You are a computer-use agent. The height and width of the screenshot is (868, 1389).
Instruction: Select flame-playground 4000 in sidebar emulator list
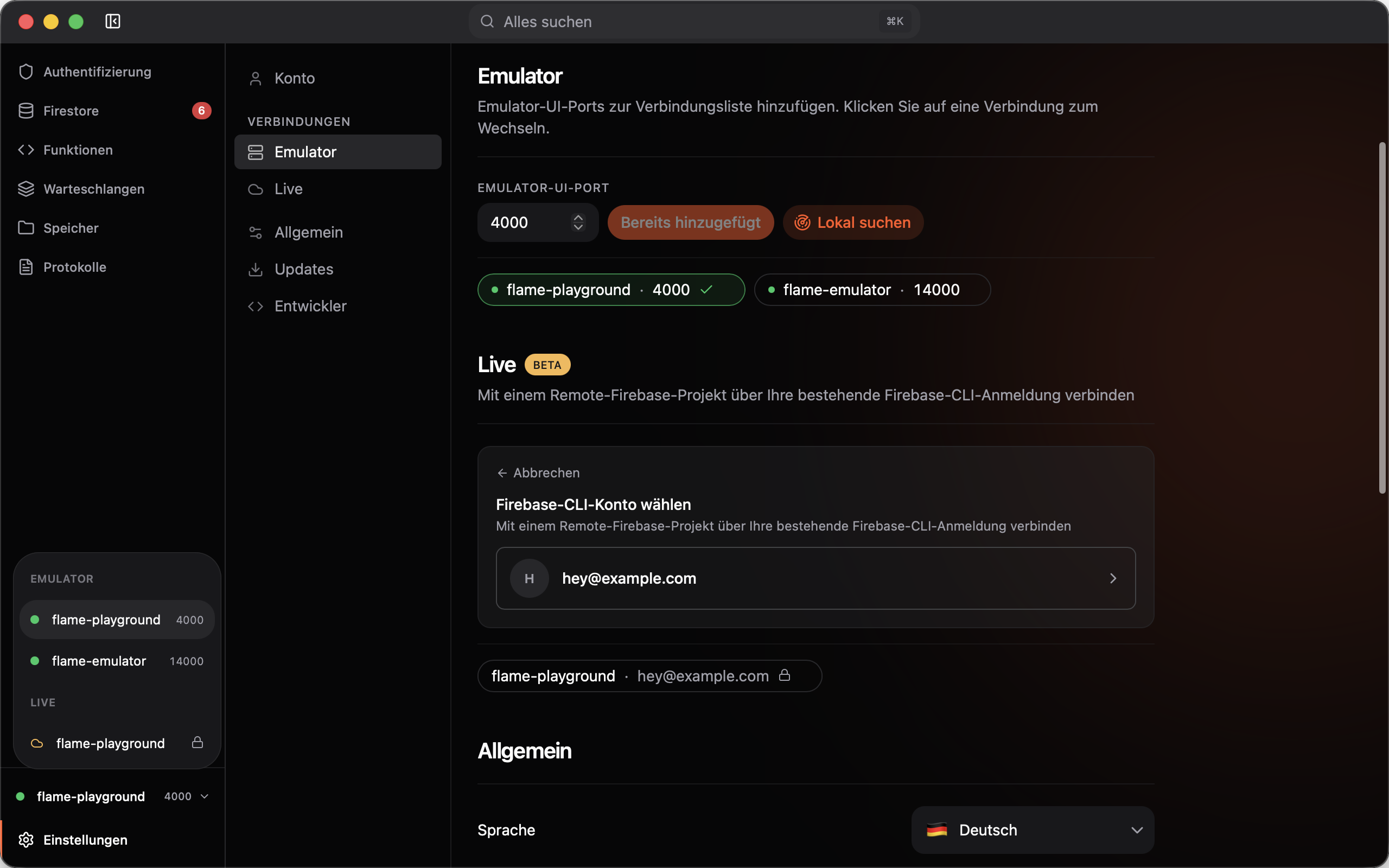(x=117, y=620)
